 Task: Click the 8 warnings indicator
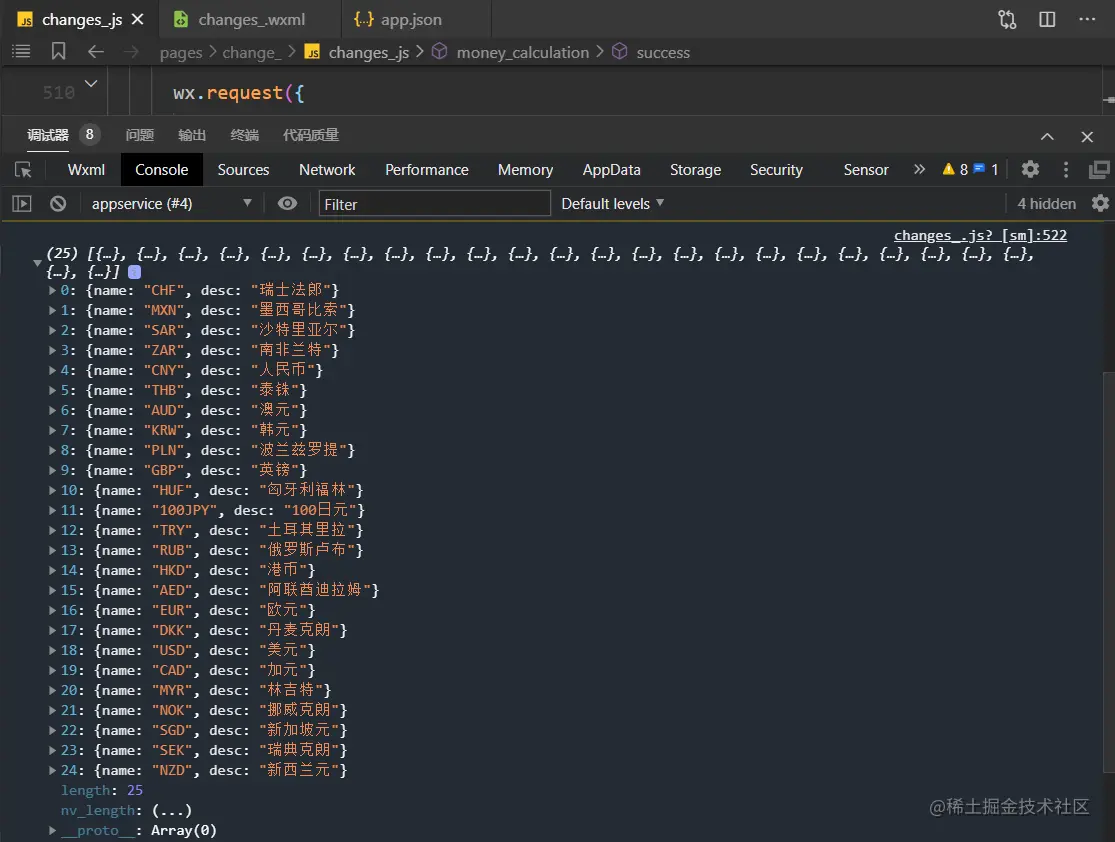pyautogui.click(x=955, y=169)
